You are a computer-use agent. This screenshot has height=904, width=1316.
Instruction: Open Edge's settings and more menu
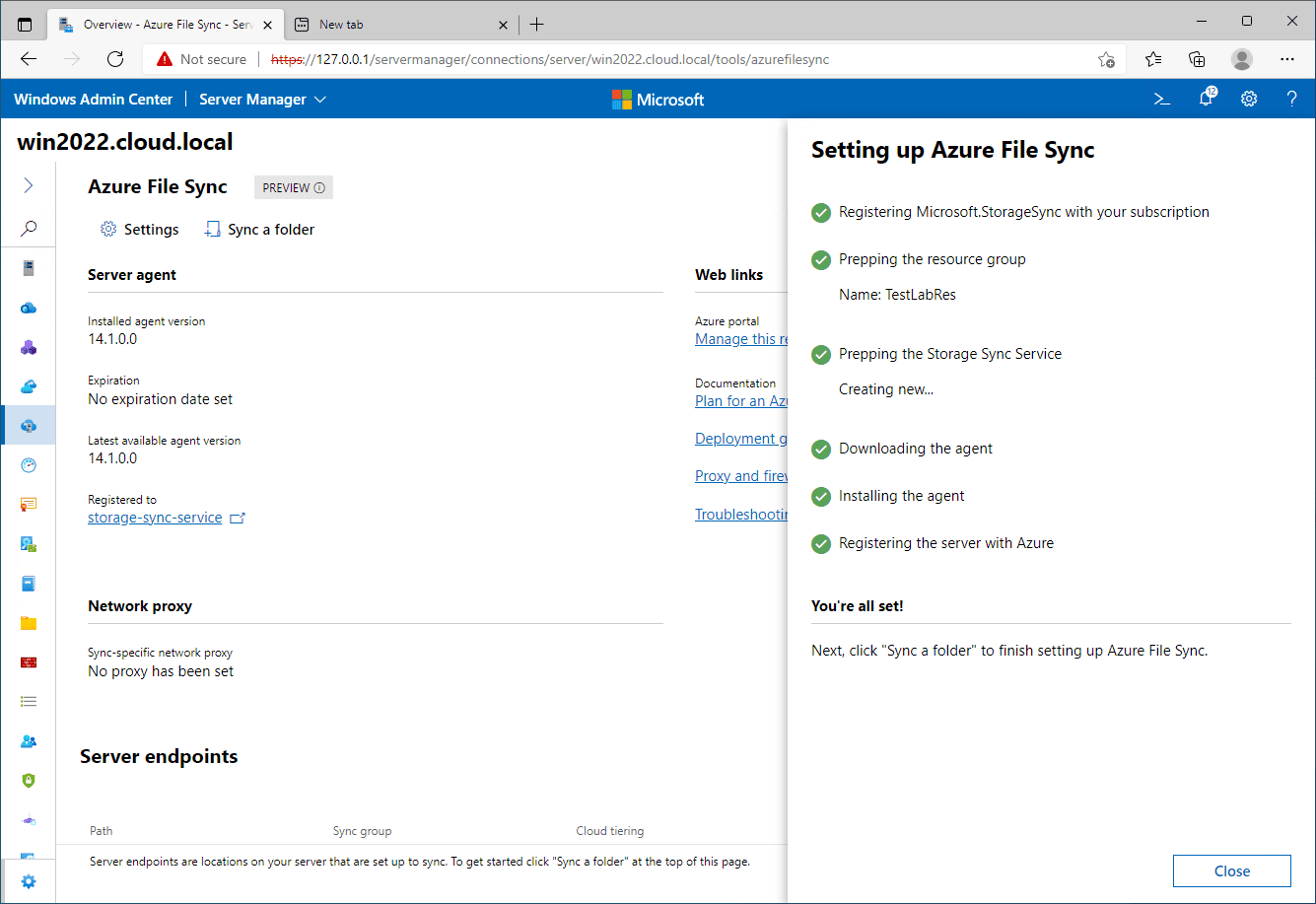coord(1287,59)
